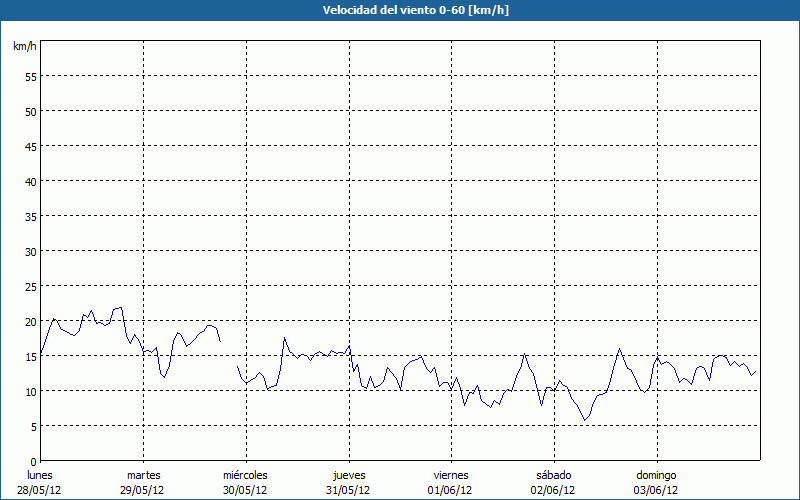Pick the 30 y-axis tick label
The image size is (800, 500).
pyautogui.click(x=30, y=251)
